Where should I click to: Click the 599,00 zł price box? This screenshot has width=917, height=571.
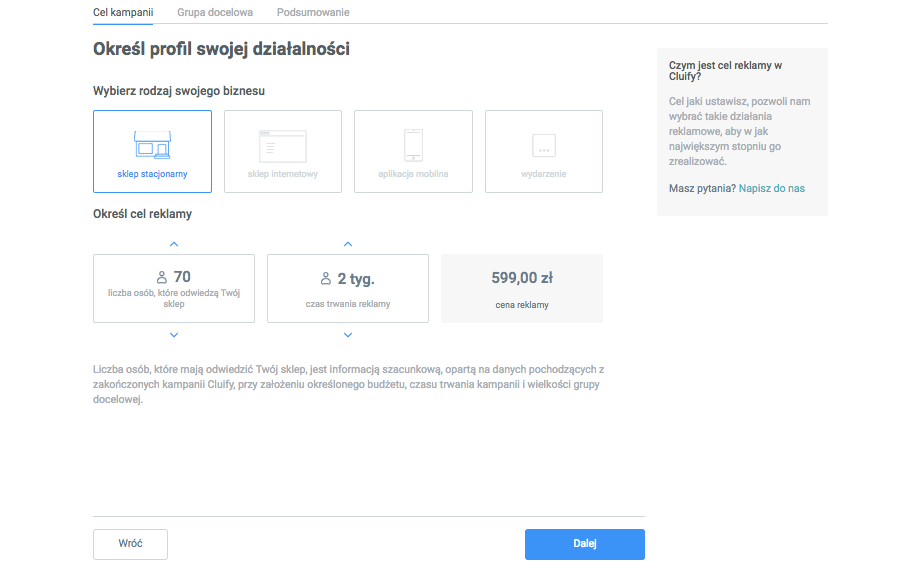pyautogui.click(x=522, y=288)
